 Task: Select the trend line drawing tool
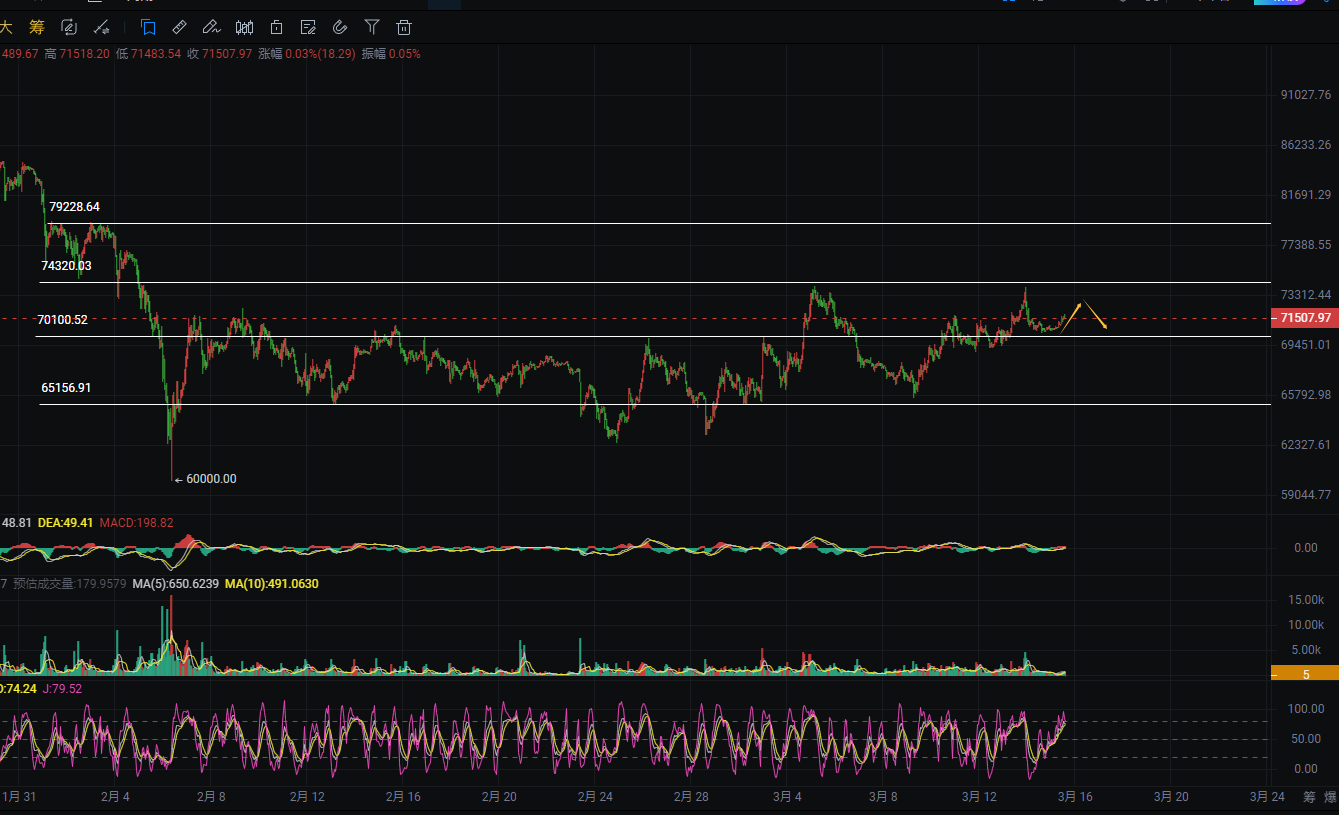click(x=101, y=27)
